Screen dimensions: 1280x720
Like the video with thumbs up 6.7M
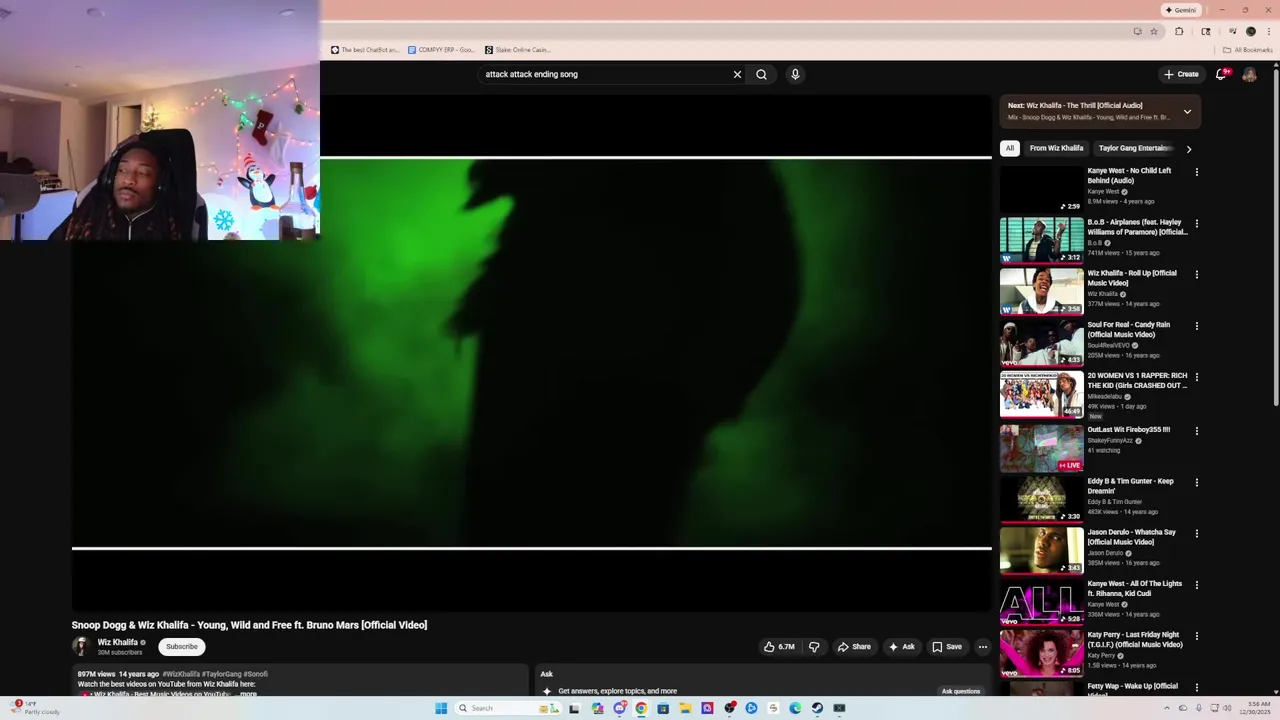coord(779,647)
